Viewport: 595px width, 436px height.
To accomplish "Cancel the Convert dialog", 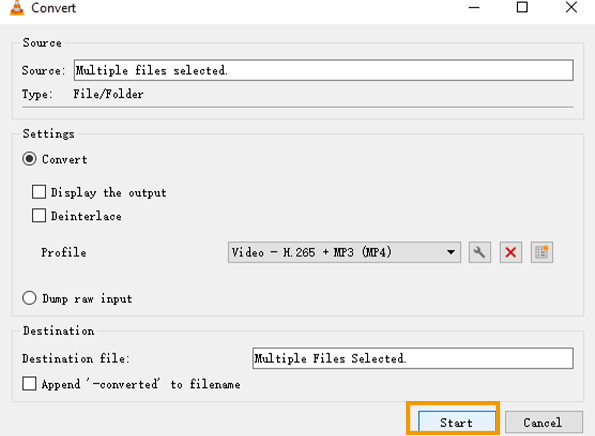I will pyautogui.click(x=543, y=422).
